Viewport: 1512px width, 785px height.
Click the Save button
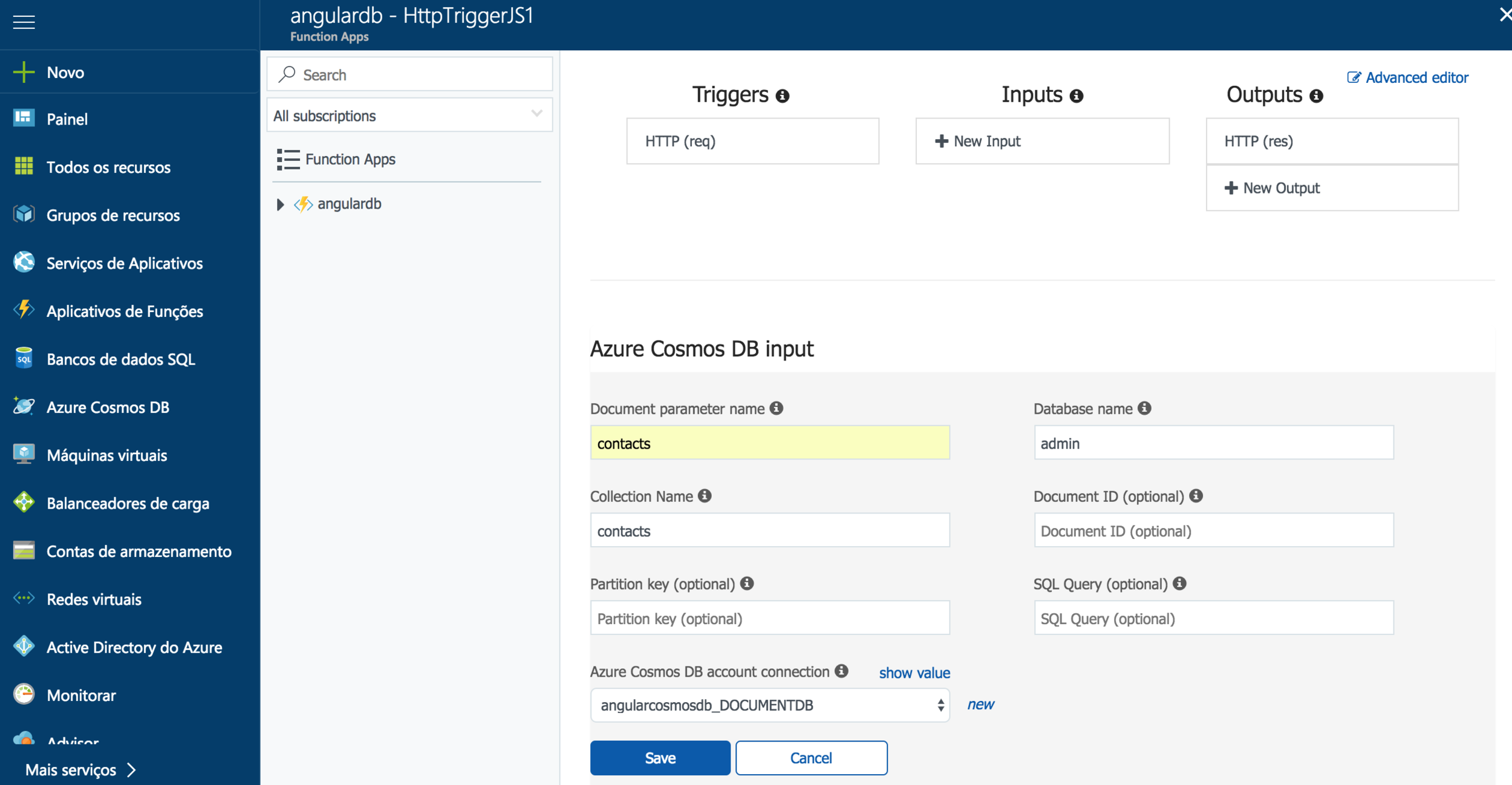[660, 758]
